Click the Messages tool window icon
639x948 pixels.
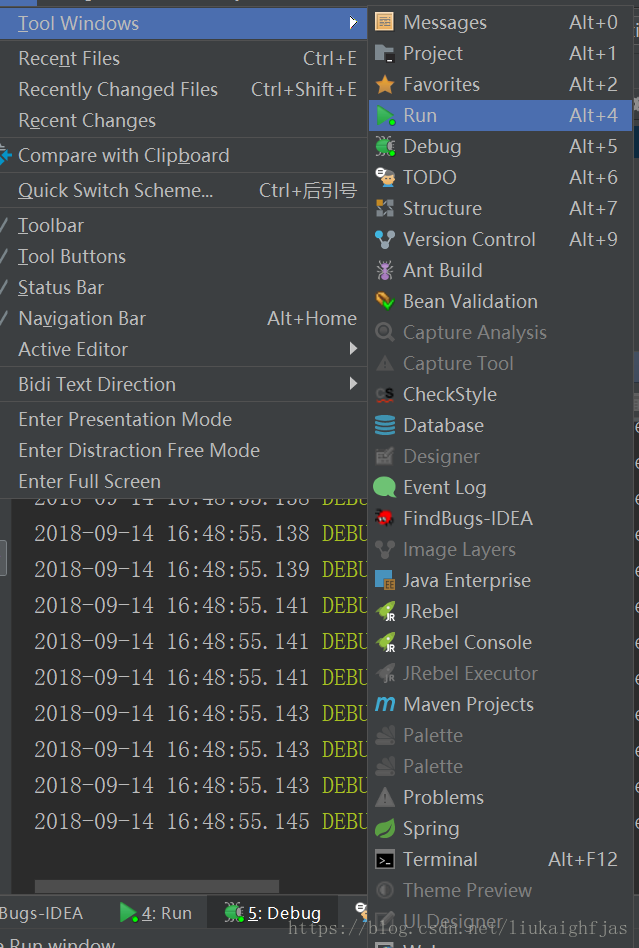point(384,22)
